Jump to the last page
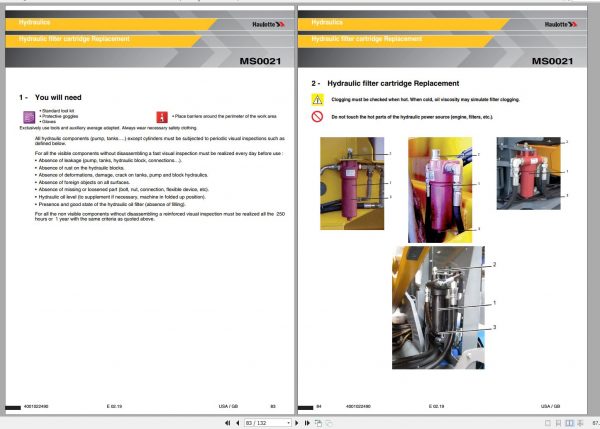600x429 pixels. [x=307, y=423]
